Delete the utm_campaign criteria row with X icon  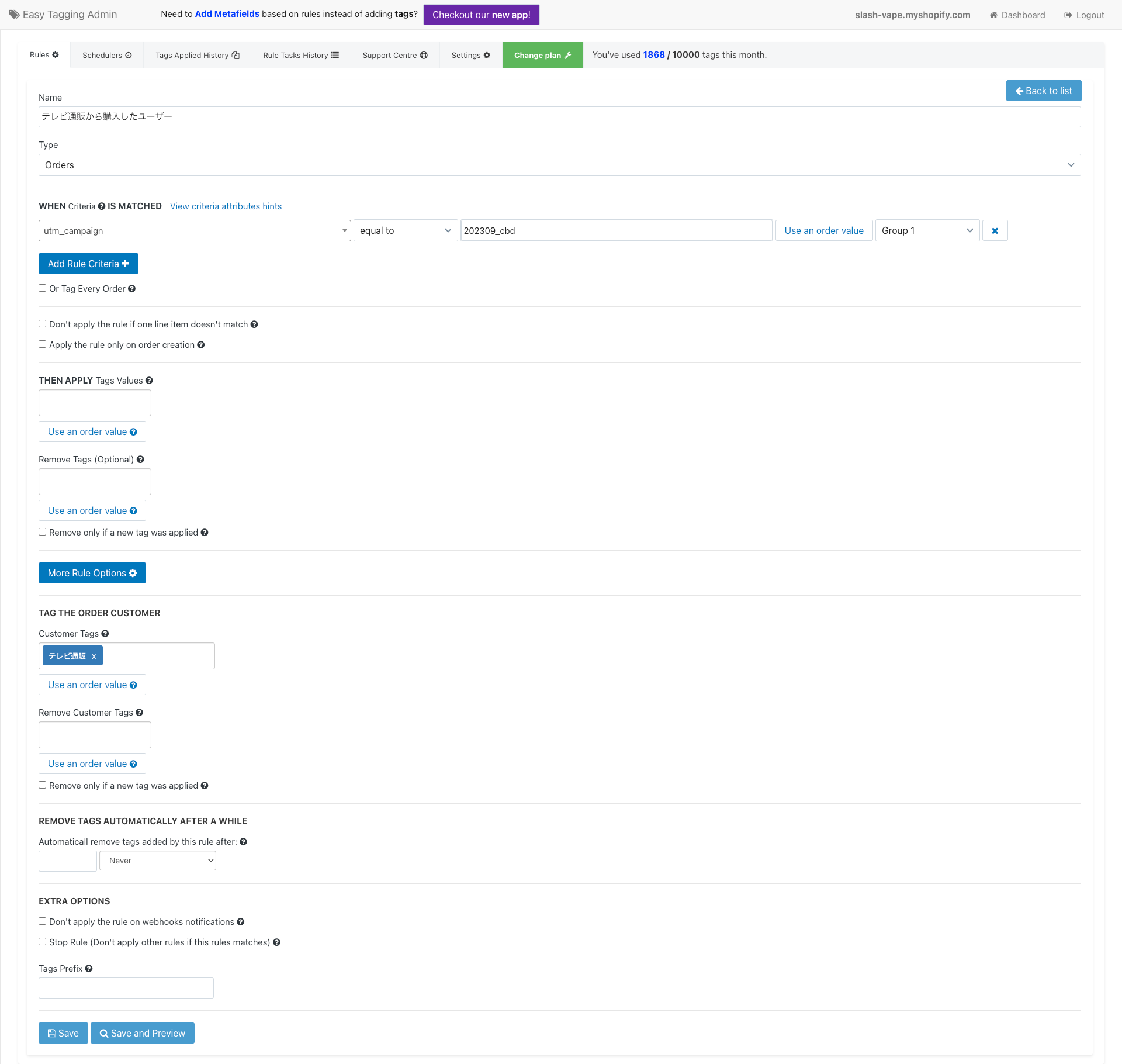click(995, 230)
